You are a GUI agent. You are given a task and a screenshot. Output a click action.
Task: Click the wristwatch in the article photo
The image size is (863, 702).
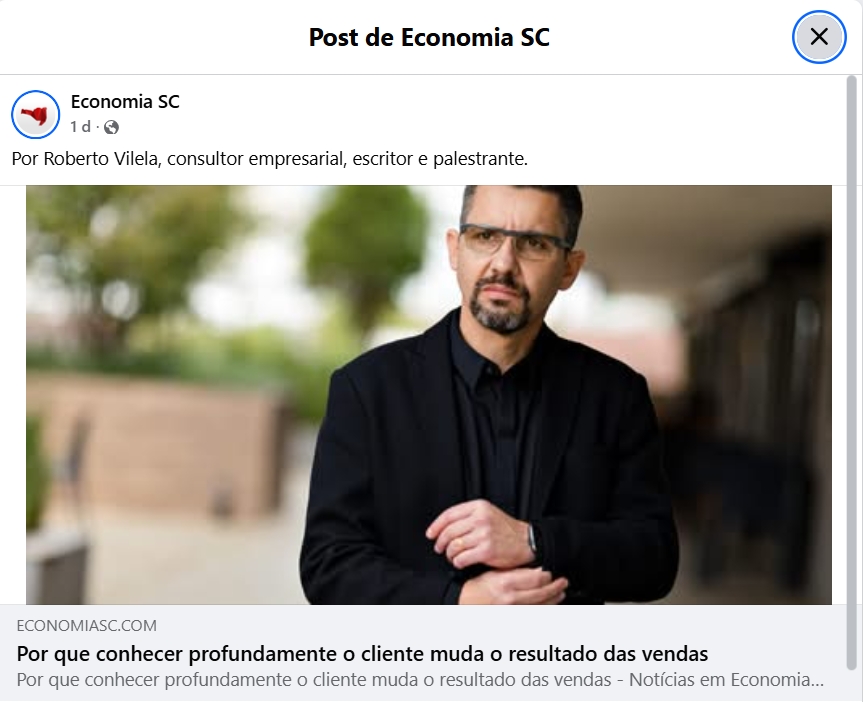(x=532, y=538)
